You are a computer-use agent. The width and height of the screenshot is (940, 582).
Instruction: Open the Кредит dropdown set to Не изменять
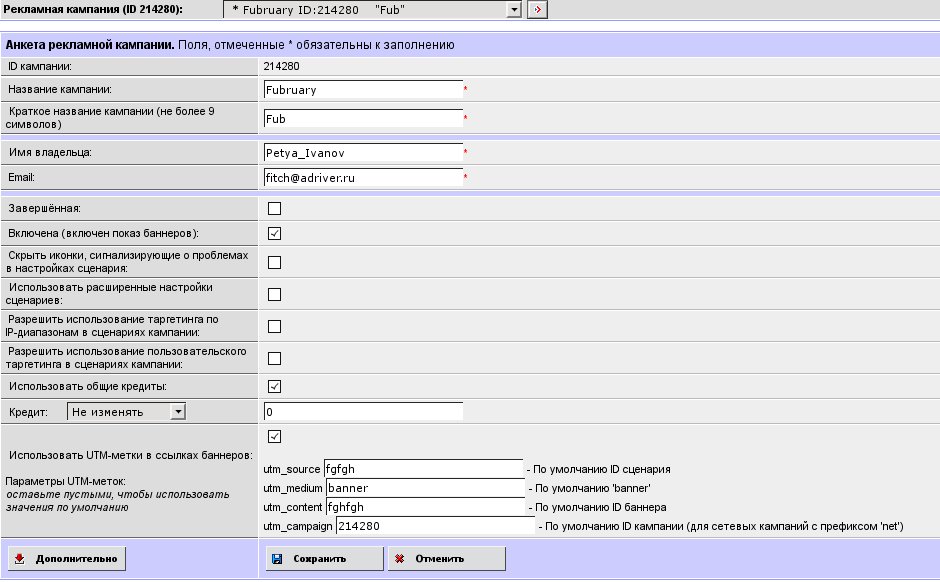126,412
